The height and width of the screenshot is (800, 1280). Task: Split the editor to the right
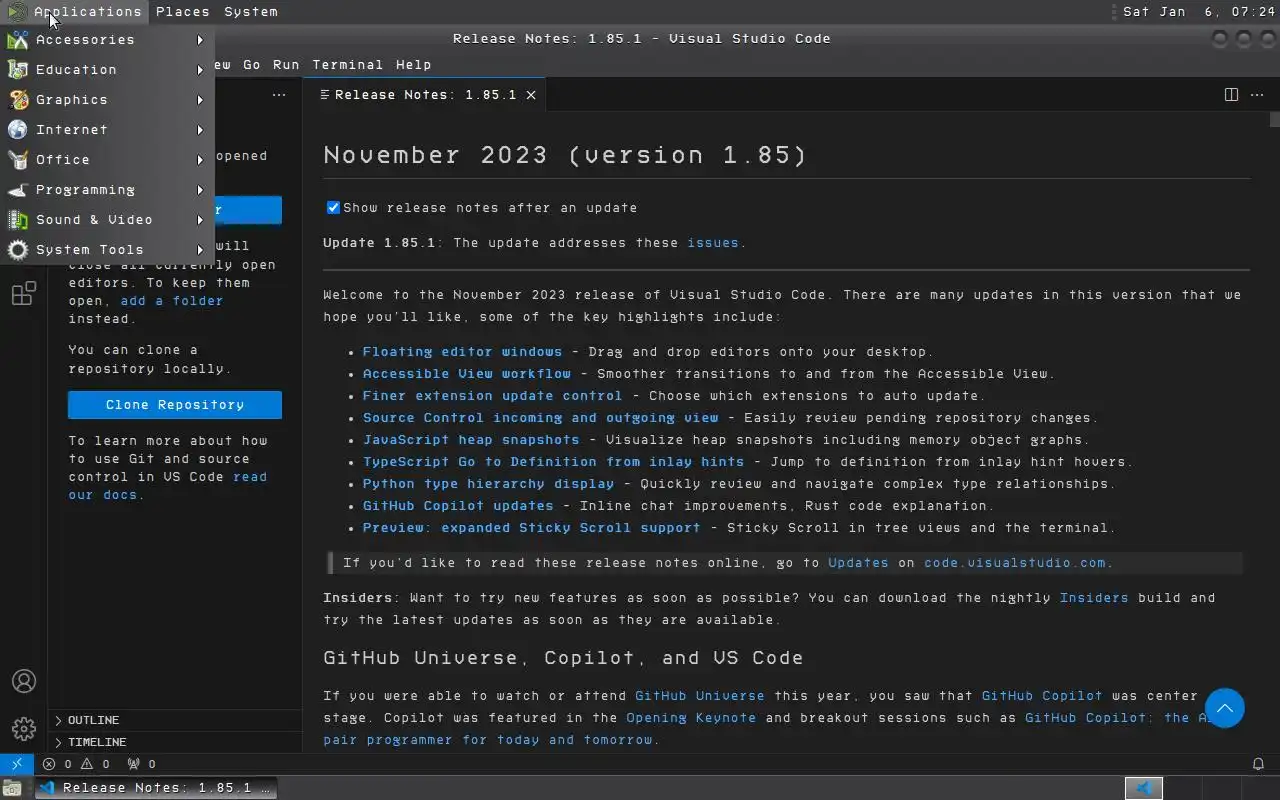(x=1231, y=95)
